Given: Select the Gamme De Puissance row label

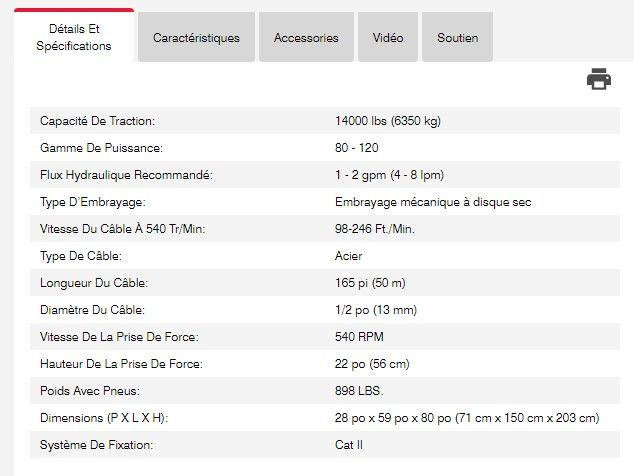Looking at the screenshot, I should tap(95, 148).
